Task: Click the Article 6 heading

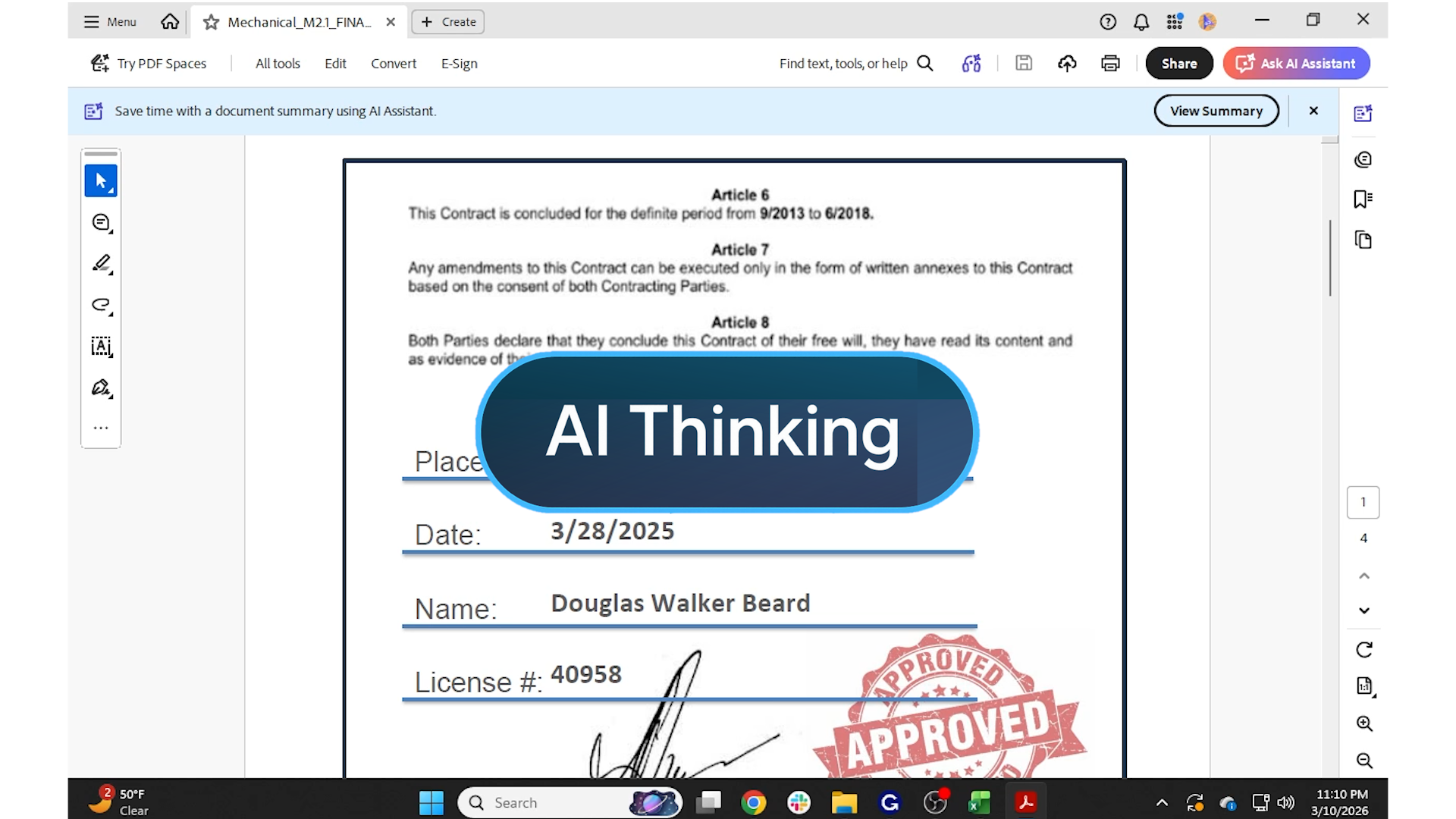Action: coord(740,195)
